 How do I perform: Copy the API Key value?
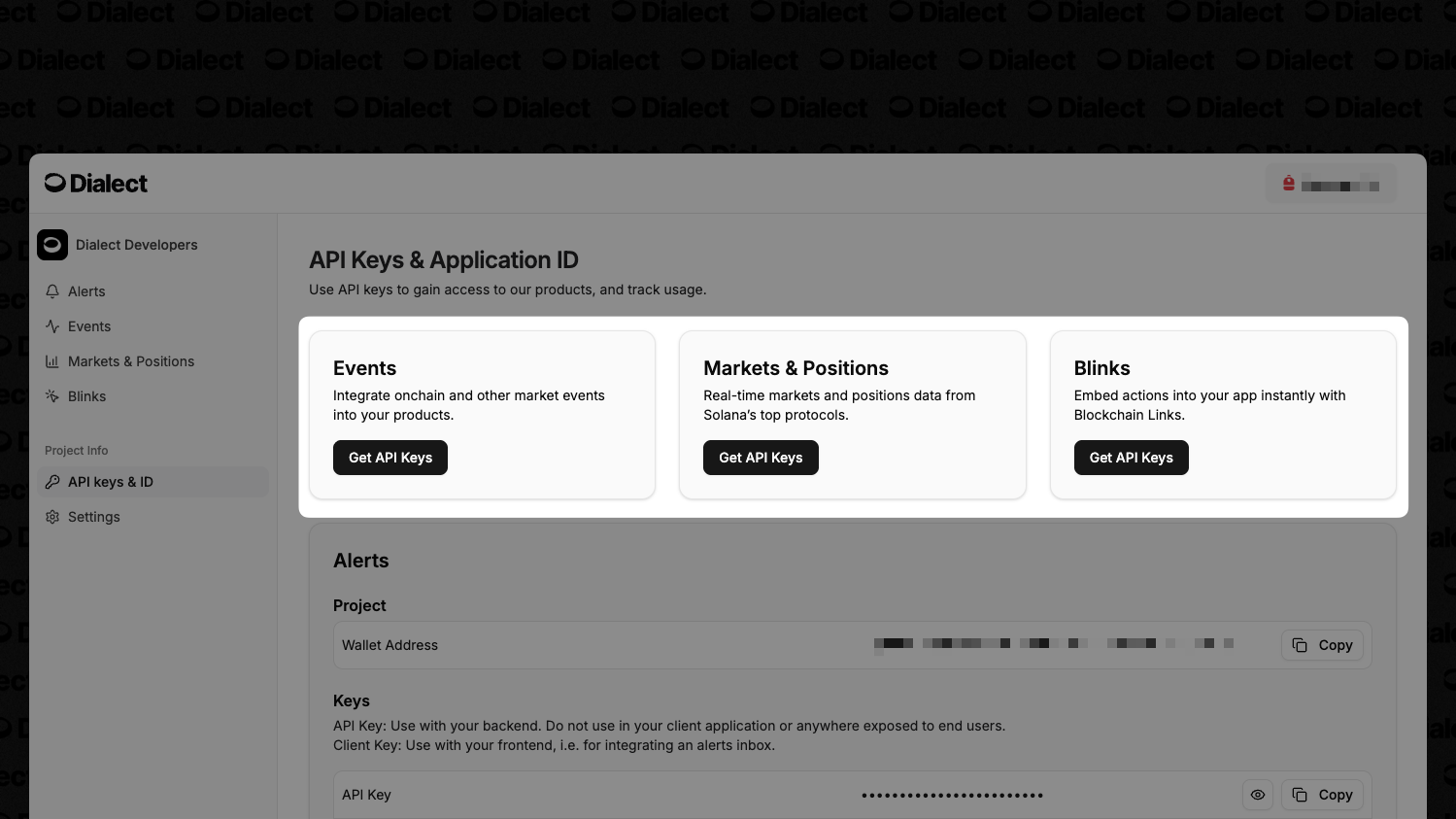1323,795
